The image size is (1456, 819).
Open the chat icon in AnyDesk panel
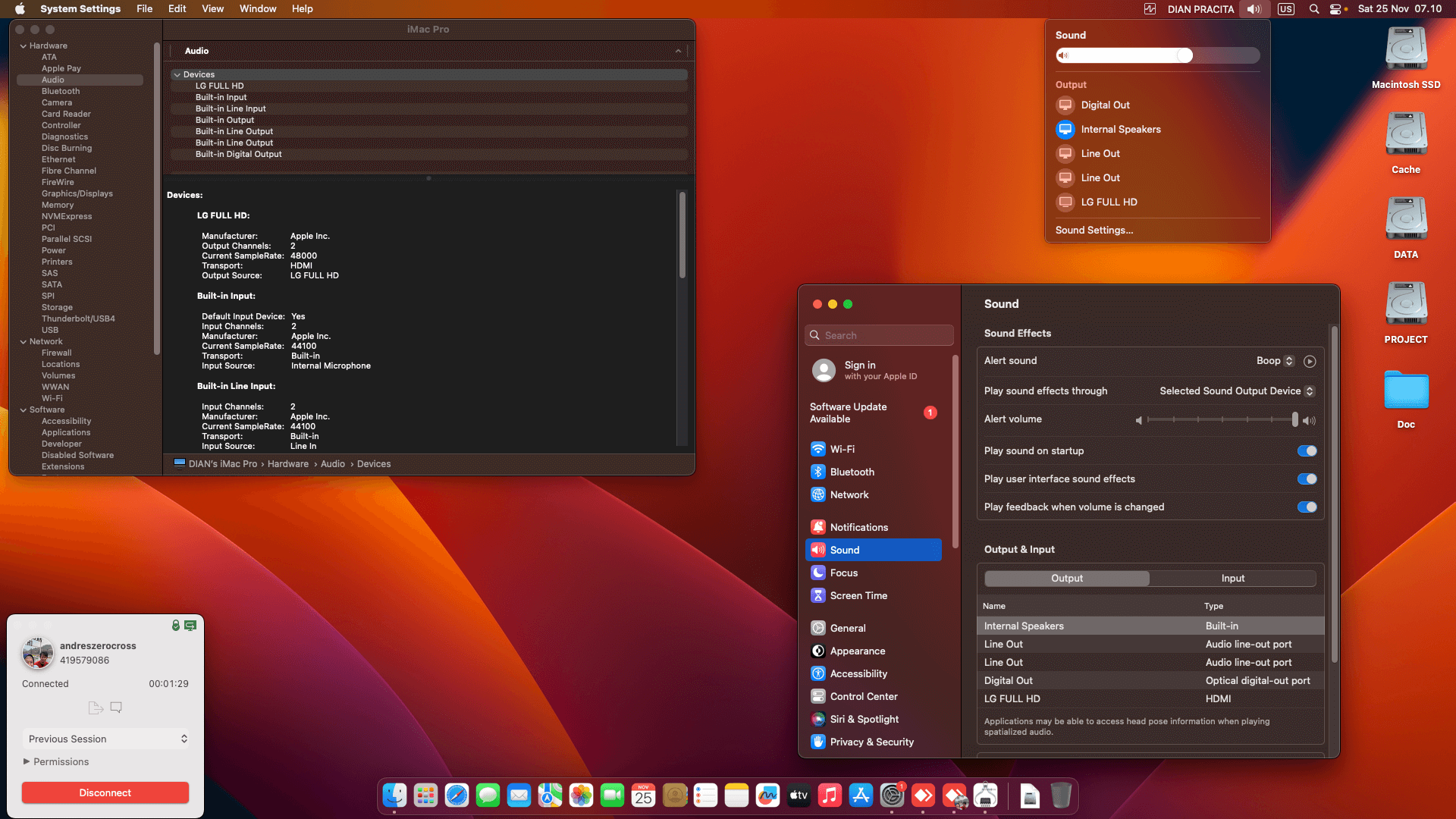coord(116,708)
